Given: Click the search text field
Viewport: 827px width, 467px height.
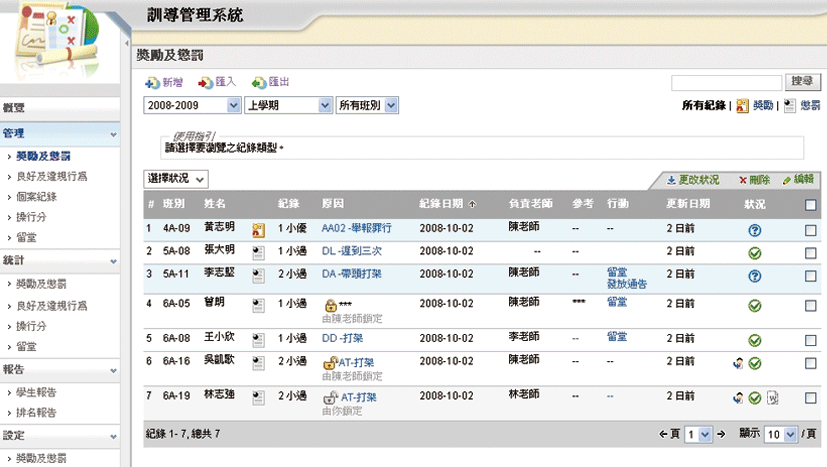Looking at the screenshot, I should [726, 82].
